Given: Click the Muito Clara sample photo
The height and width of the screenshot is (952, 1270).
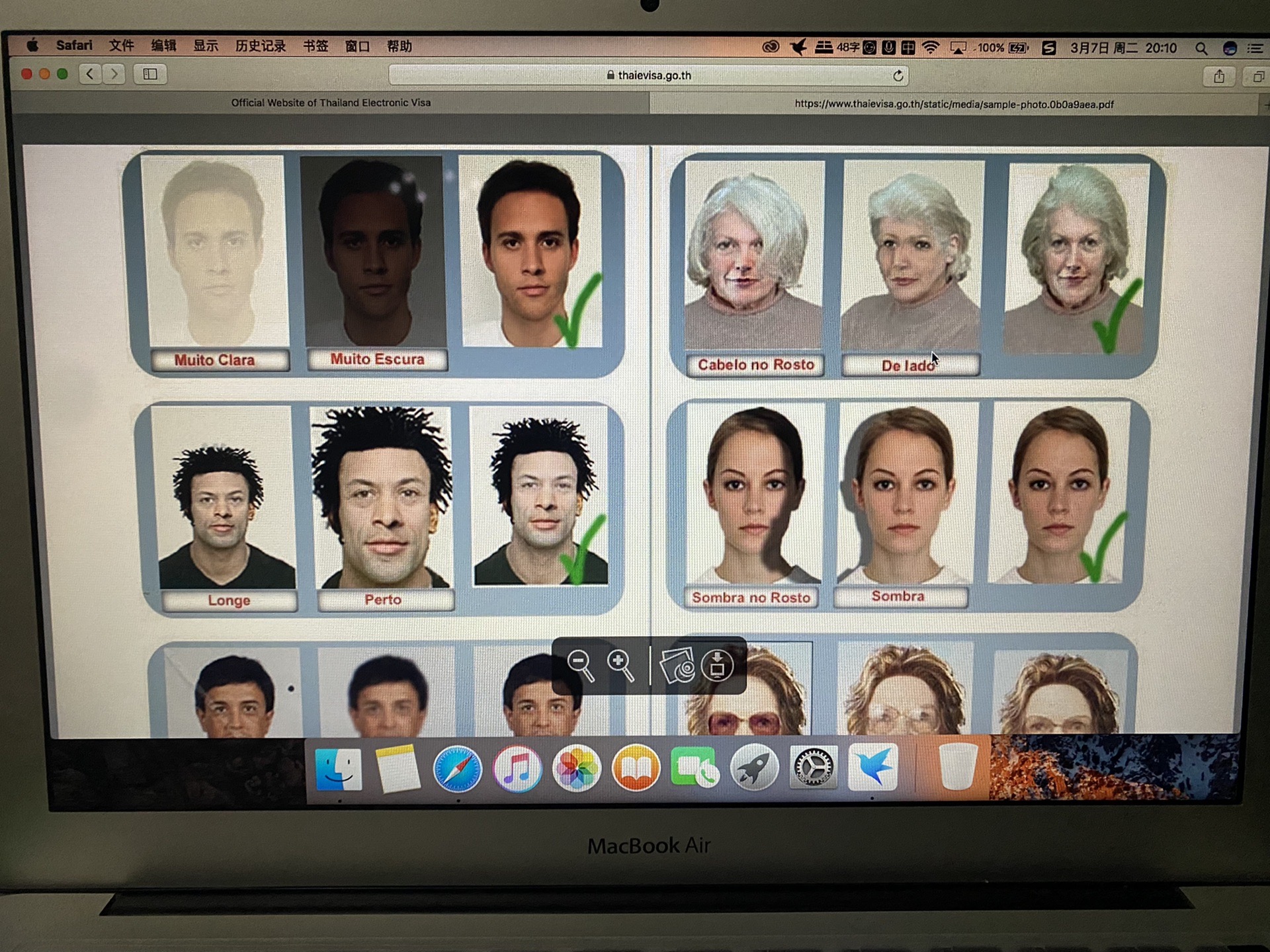Looking at the screenshot, I should click(x=216, y=250).
